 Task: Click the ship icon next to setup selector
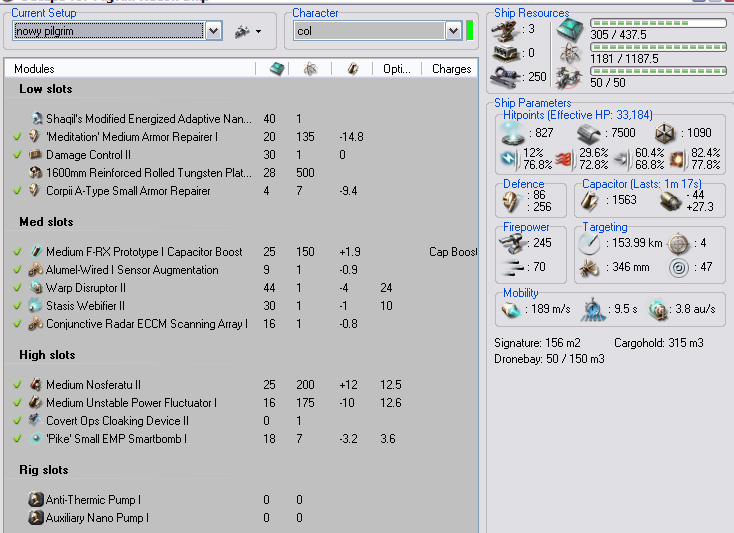tap(242, 31)
